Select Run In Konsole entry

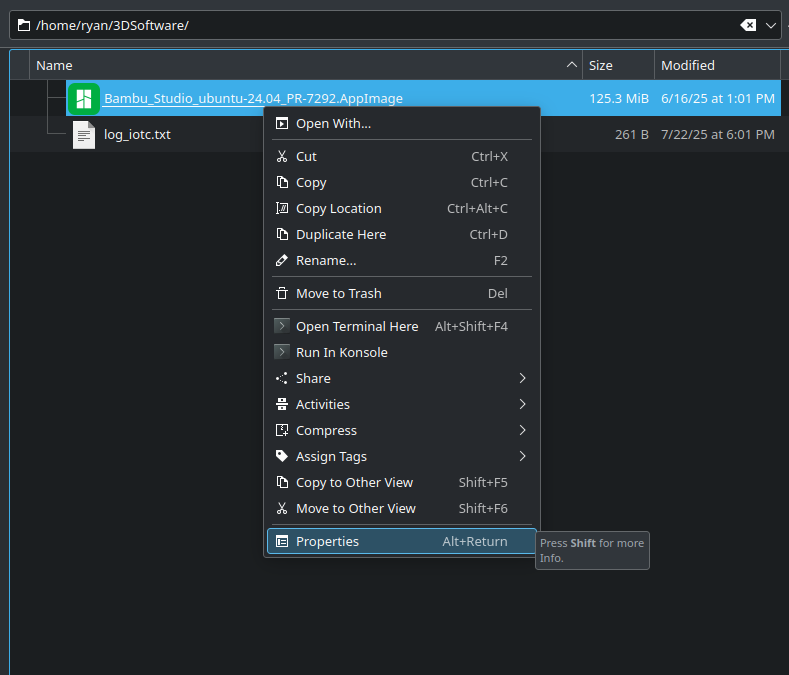(402, 352)
